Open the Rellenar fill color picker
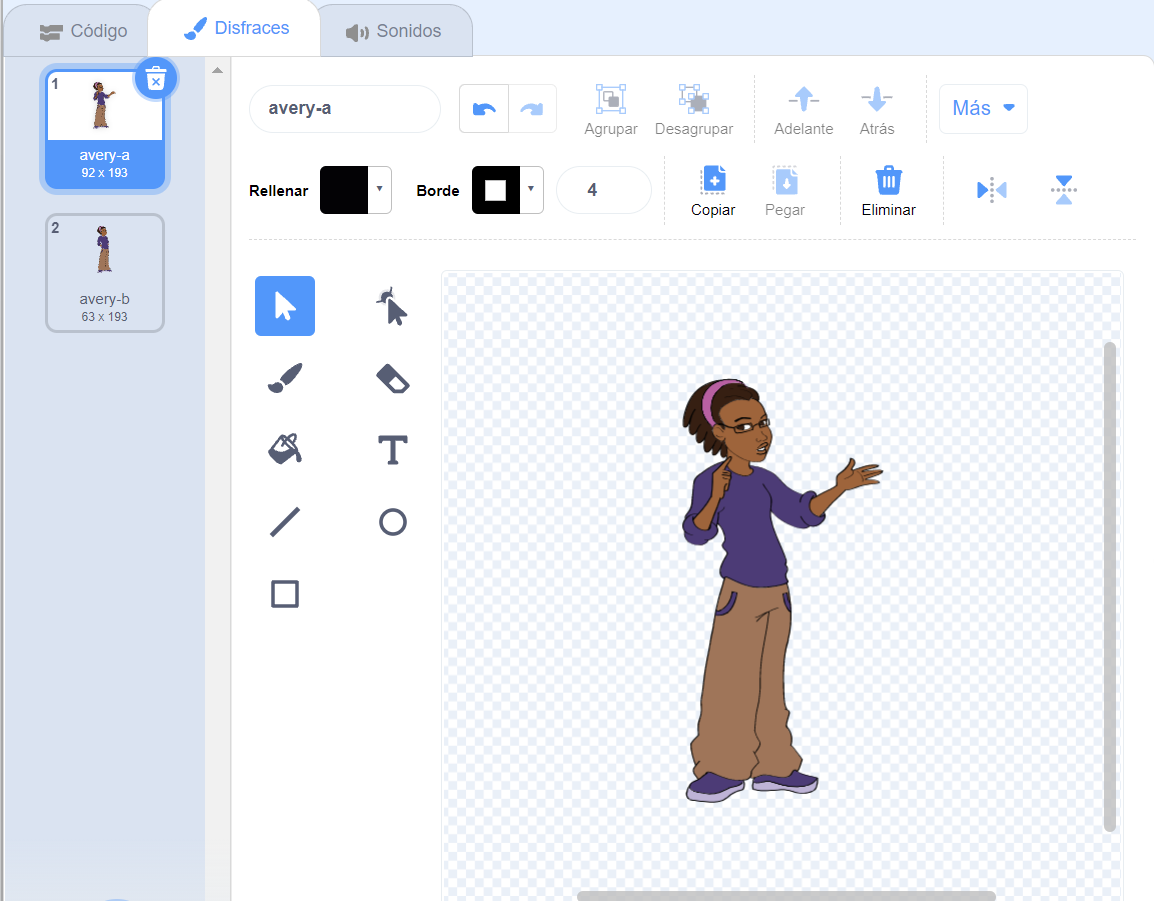Image resolution: width=1154 pixels, height=901 pixels. pyautogui.click(x=344, y=190)
